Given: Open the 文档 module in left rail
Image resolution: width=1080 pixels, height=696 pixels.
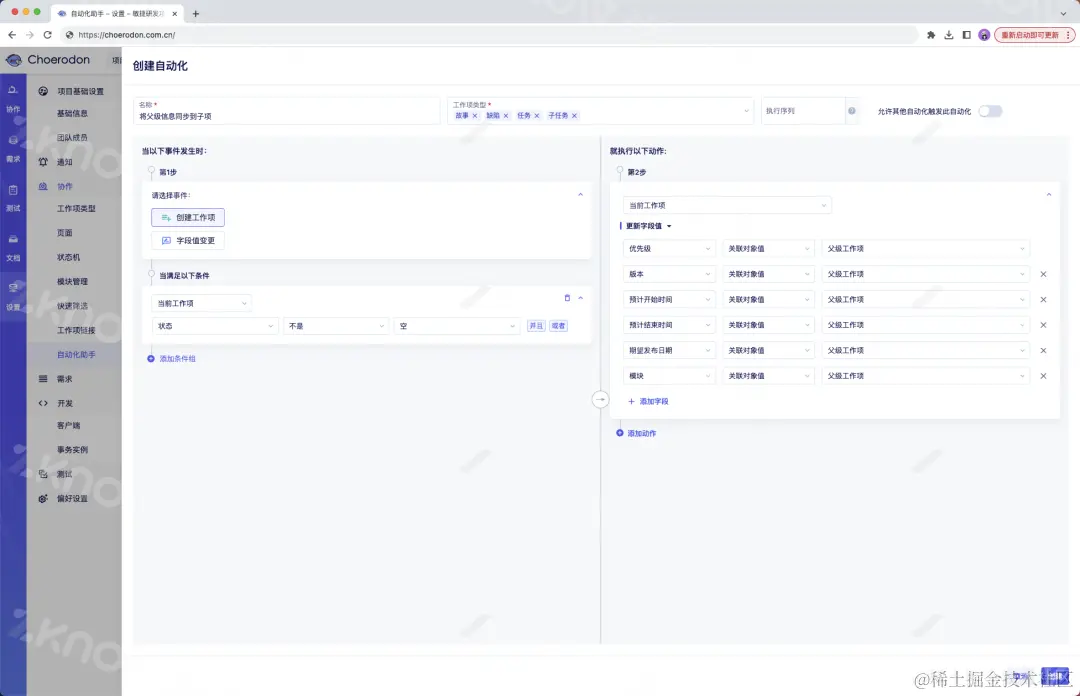Looking at the screenshot, I should [13, 247].
